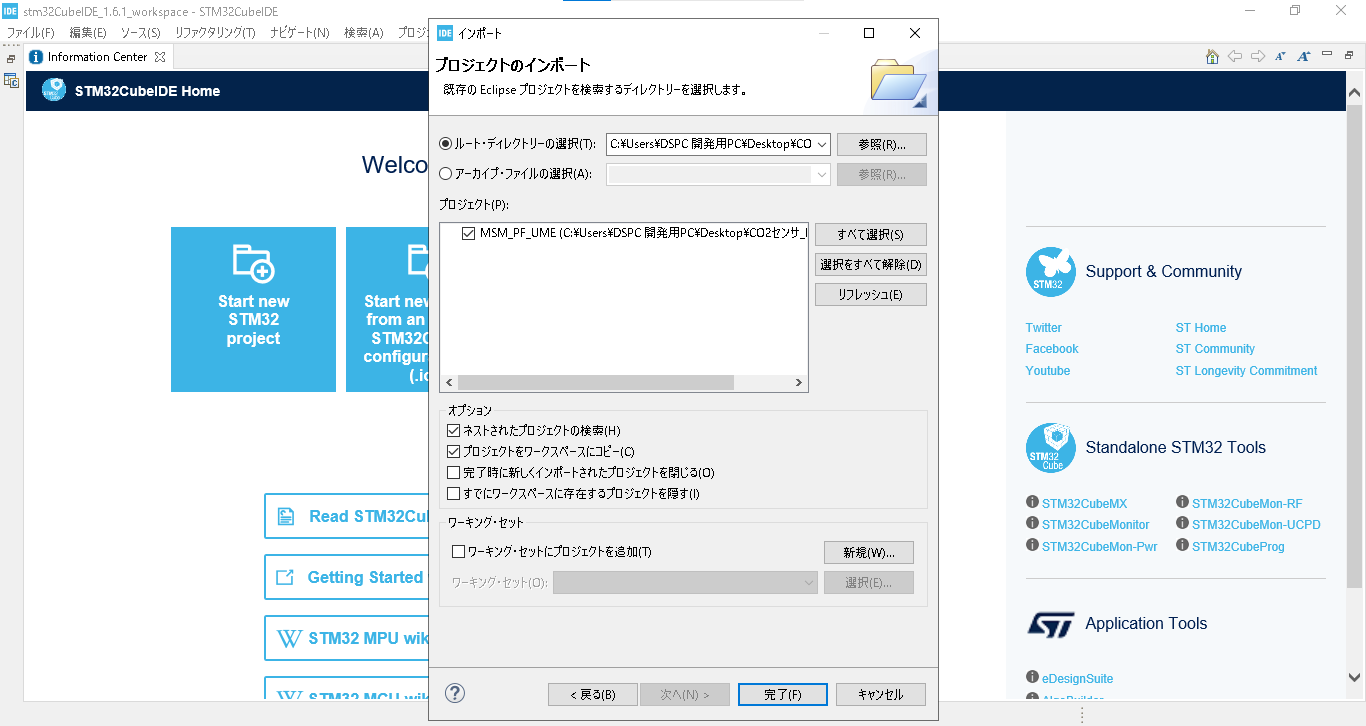Image resolution: width=1366 pixels, height=726 pixels.
Task: Click the info icon next to eDesignSuite
Action: 1032,677
